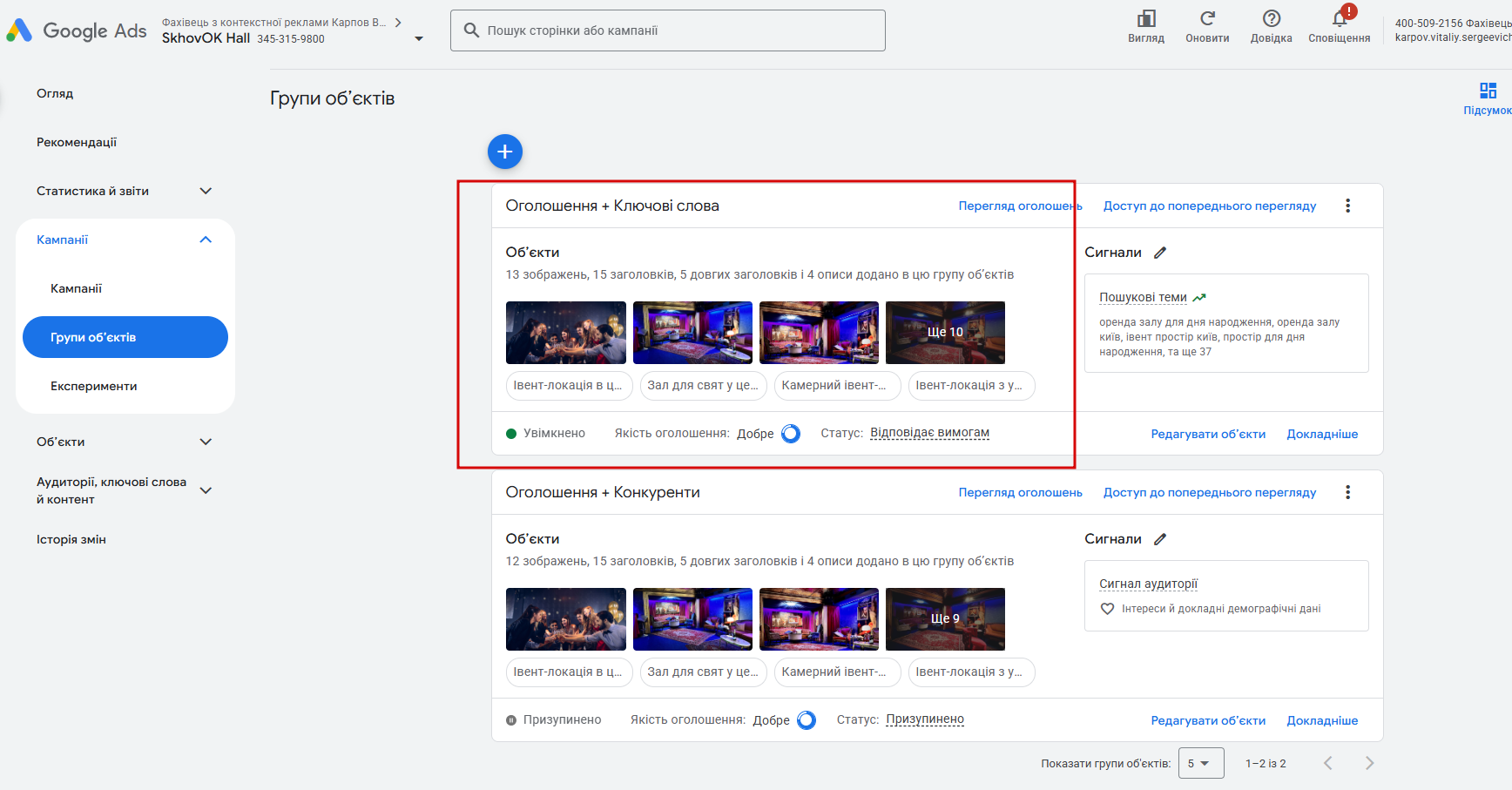Click Доступ до попереднього перегляду for Ключові слова group

pos(1210,206)
